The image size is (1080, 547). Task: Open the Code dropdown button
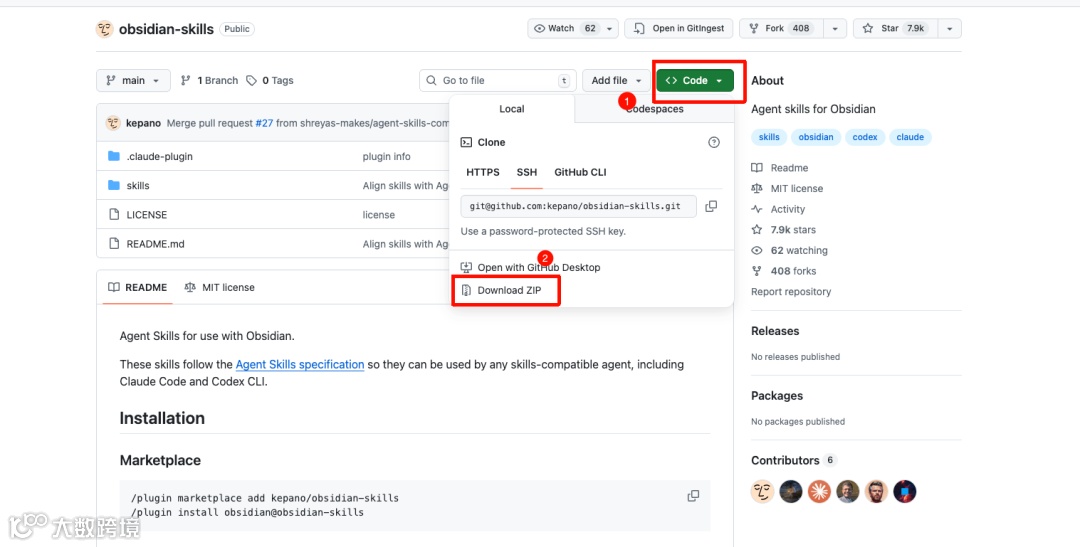tap(694, 81)
